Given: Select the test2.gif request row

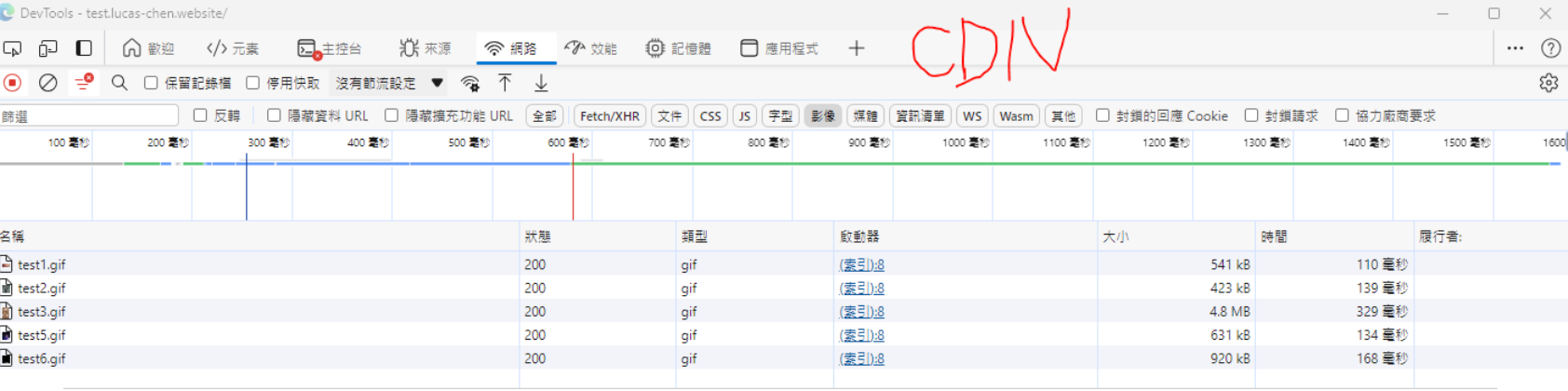Looking at the screenshot, I should coord(784,288).
